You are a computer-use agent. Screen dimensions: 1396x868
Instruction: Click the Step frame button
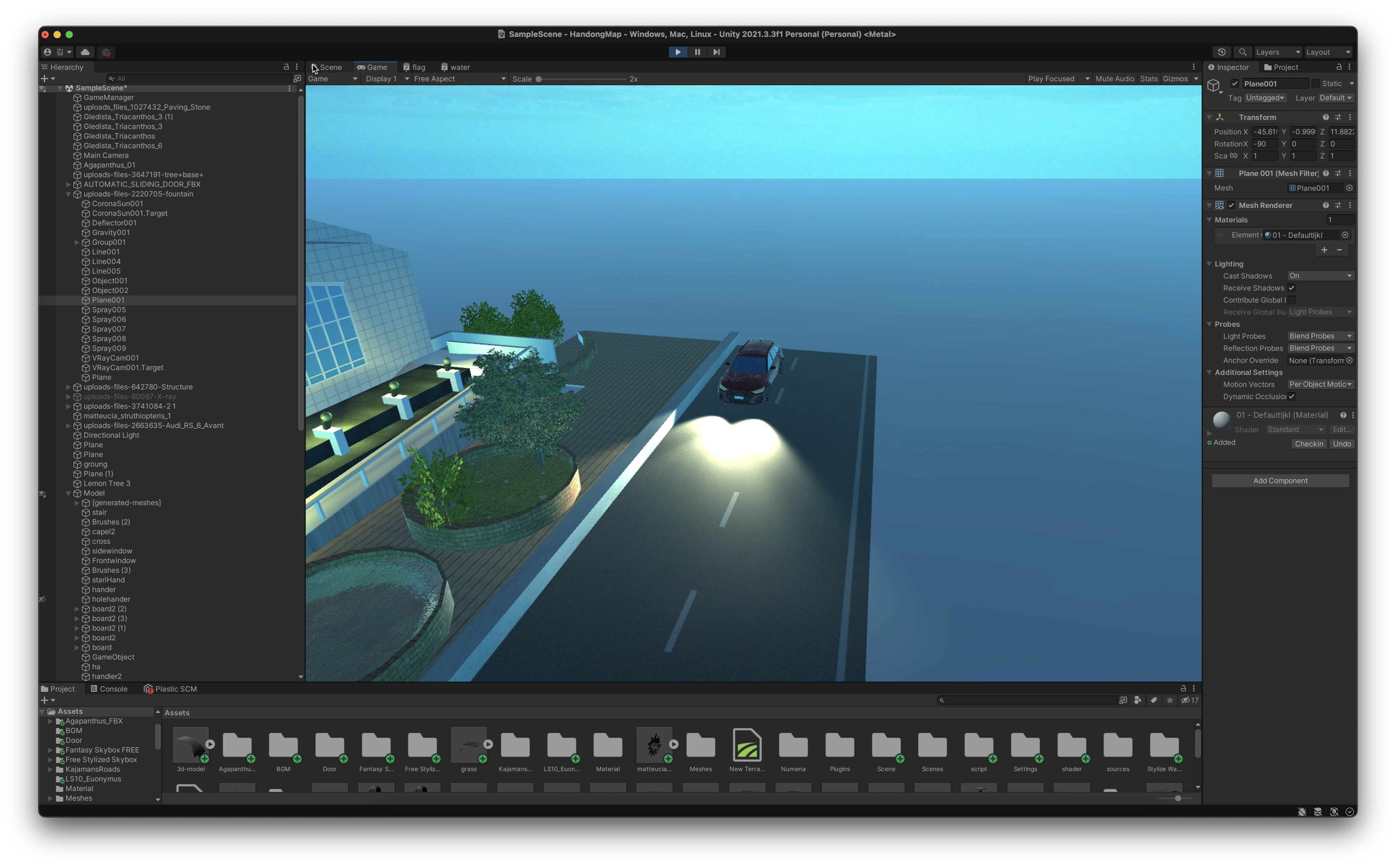pos(716,52)
